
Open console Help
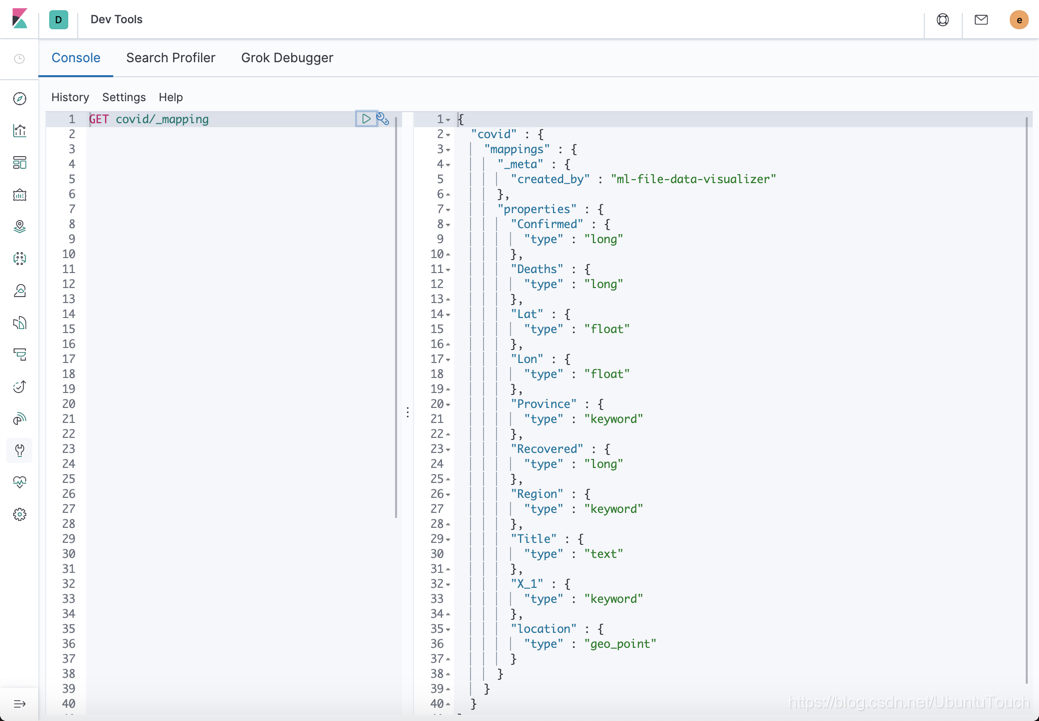[x=170, y=97]
